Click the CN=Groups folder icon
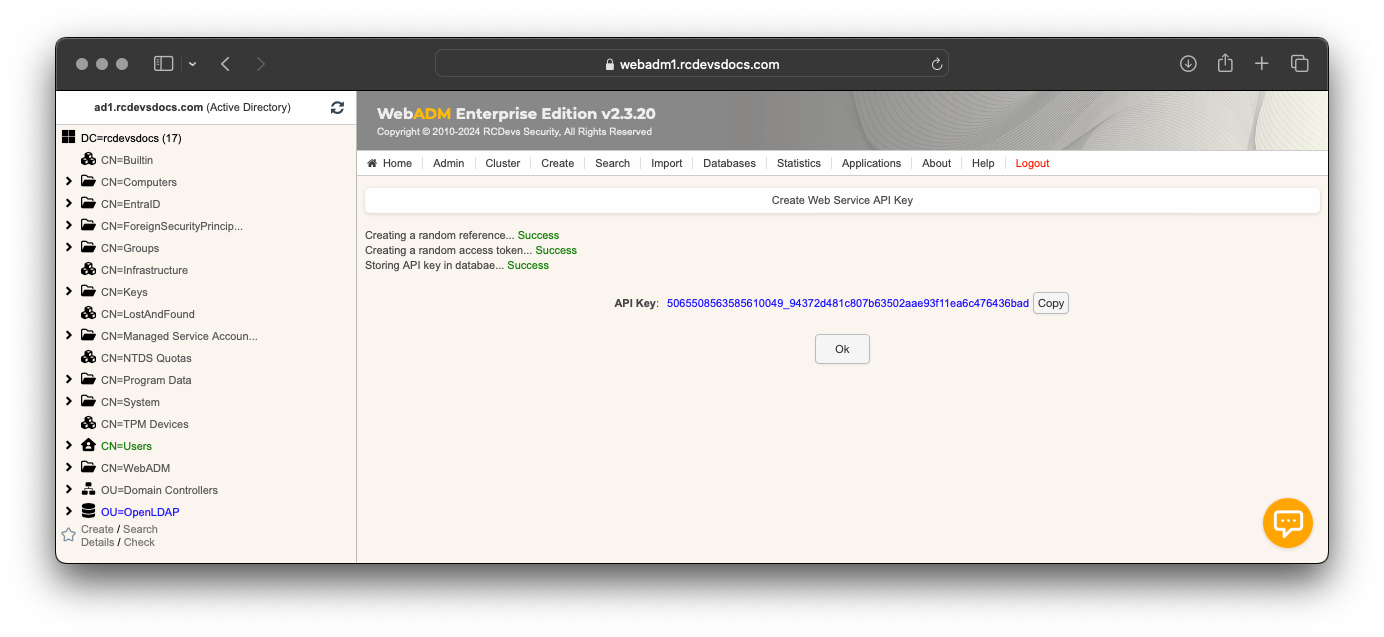Image resolution: width=1384 pixels, height=637 pixels. (x=89, y=248)
